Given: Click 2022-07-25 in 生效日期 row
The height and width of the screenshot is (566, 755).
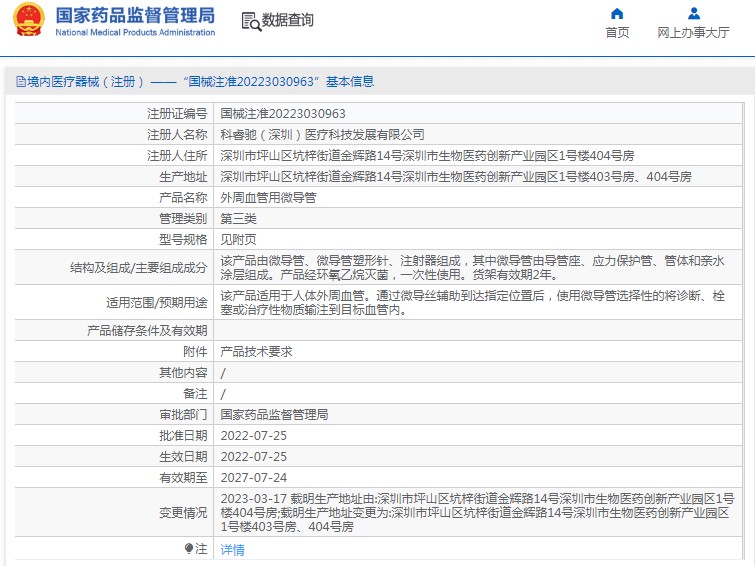Looking at the screenshot, I should click(254, 456).
